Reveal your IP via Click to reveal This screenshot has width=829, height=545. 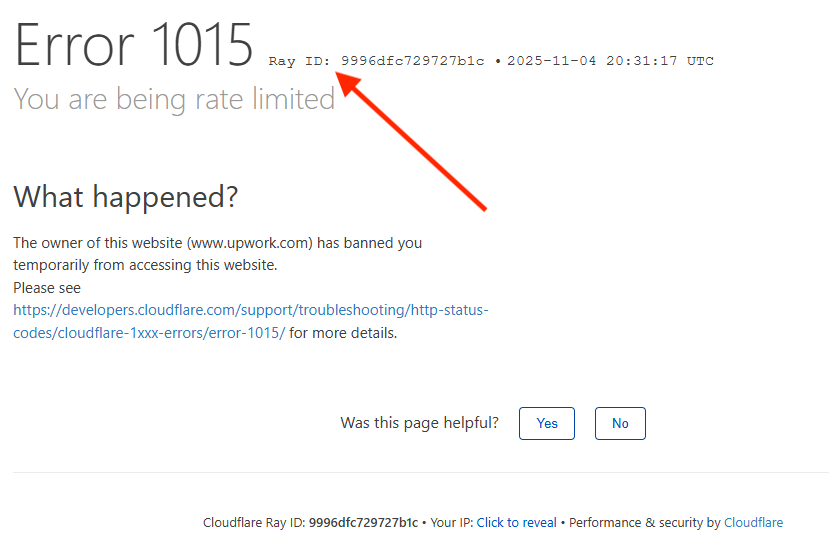[516, 522]
